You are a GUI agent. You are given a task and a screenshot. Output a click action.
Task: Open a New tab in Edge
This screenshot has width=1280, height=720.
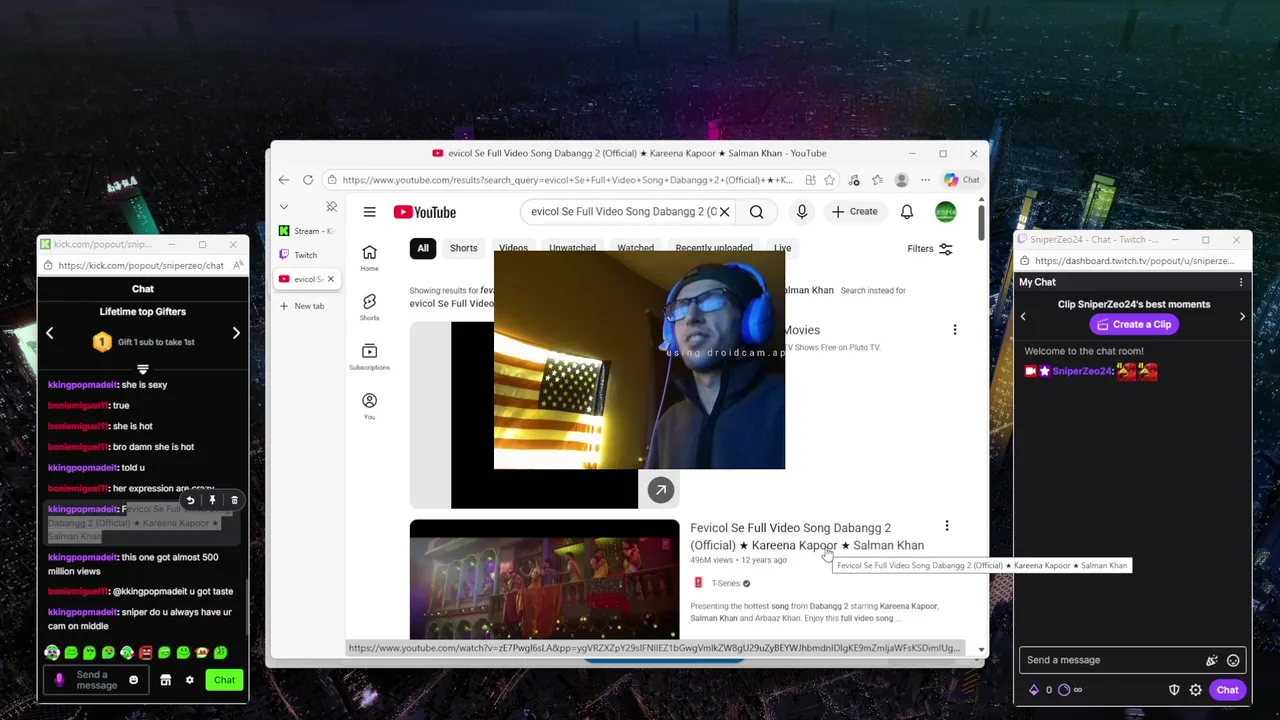pyautogui.click(x=303, y=306)
